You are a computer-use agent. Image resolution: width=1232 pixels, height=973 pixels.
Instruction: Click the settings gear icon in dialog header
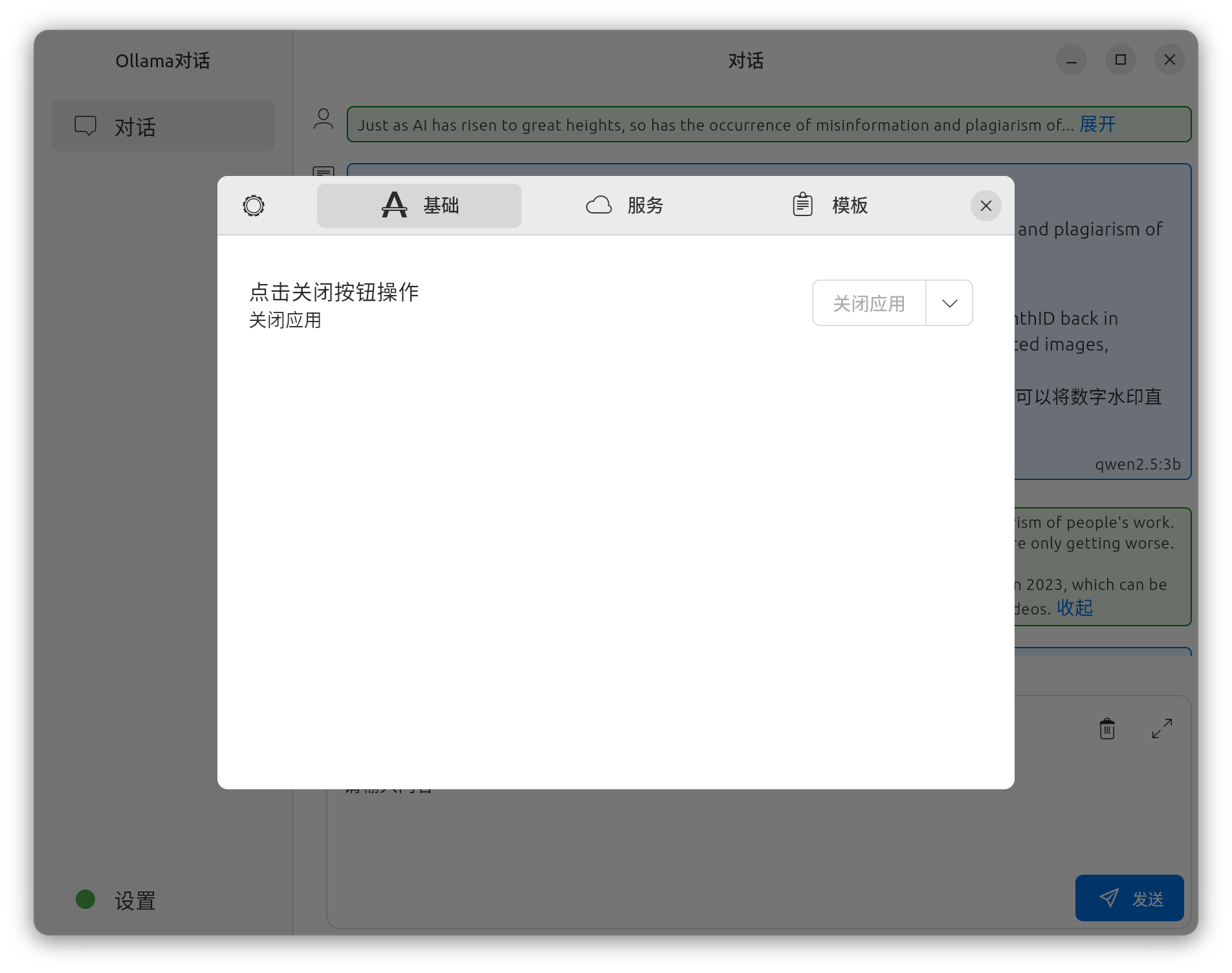click(x=254, y=206)
